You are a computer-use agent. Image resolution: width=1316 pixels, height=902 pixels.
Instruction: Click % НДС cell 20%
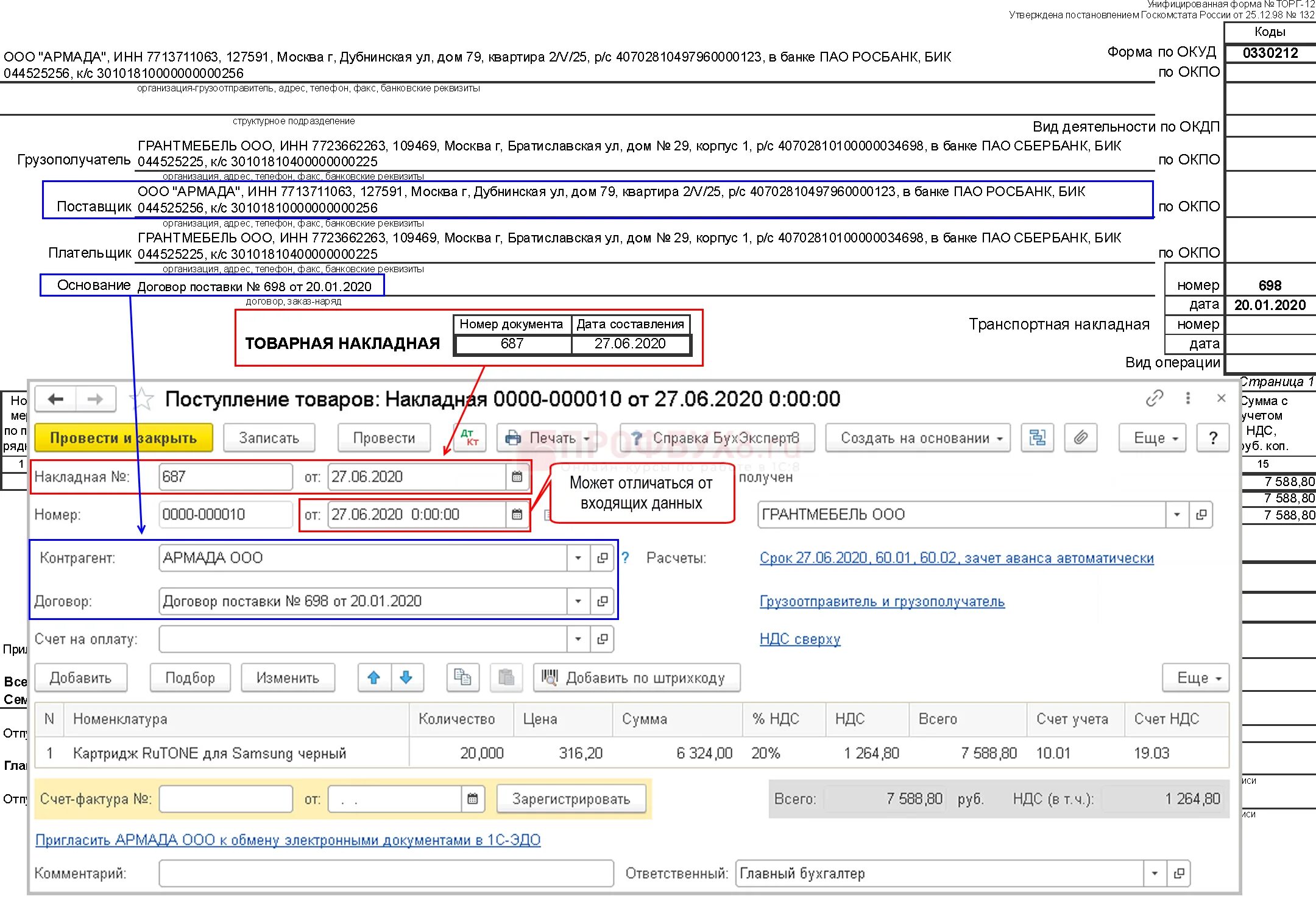coord(784,753)
